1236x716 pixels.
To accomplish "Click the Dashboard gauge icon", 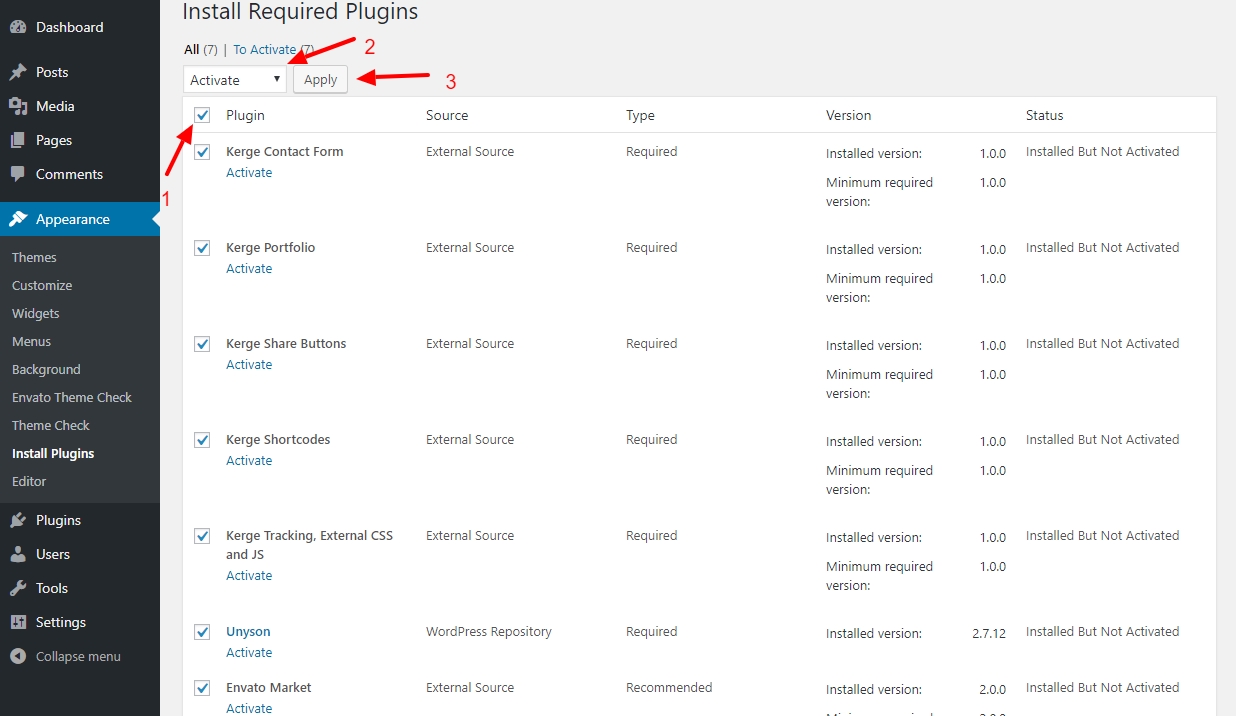I will click(x=18, y=27).
